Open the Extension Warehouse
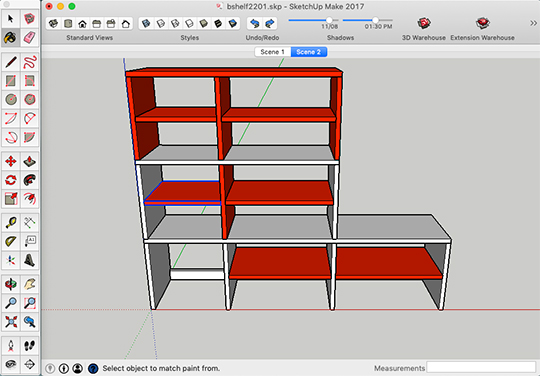 pyautogui.click(x=482, y=23)
